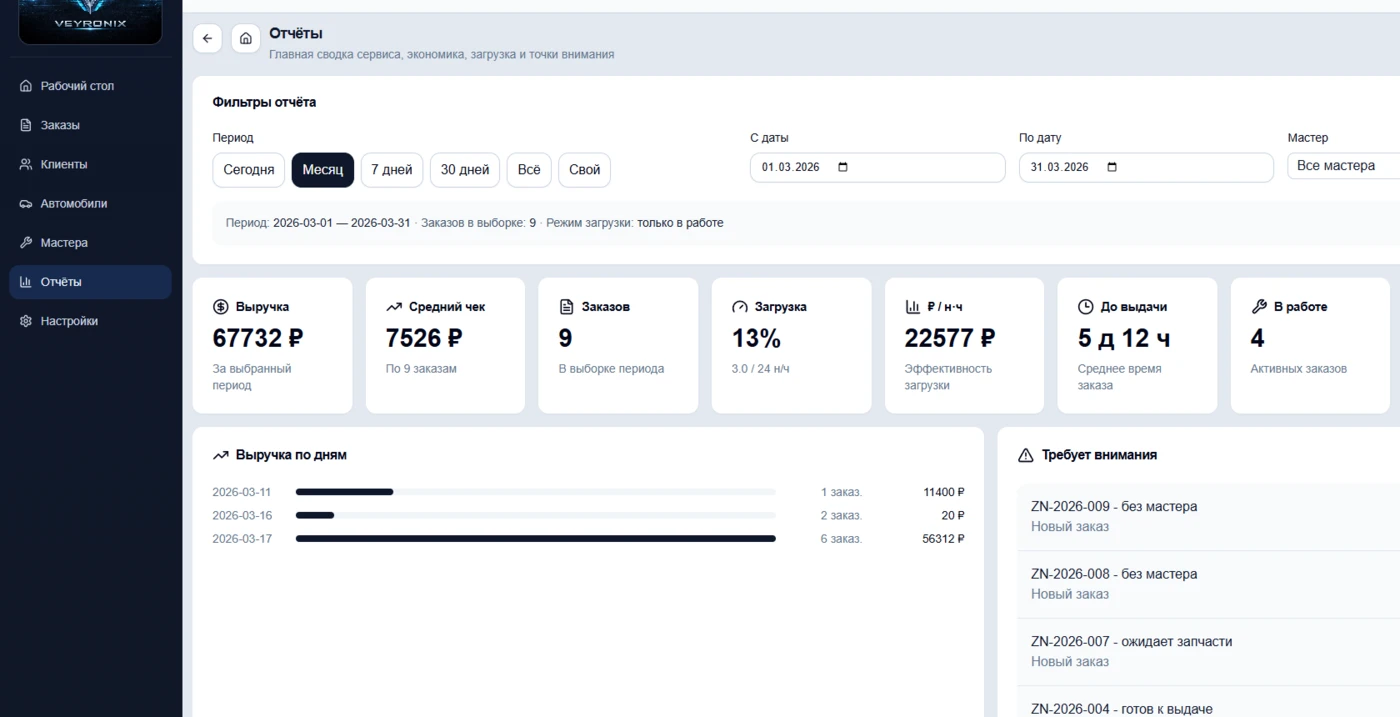Select the 'Всё' period option

529,170
